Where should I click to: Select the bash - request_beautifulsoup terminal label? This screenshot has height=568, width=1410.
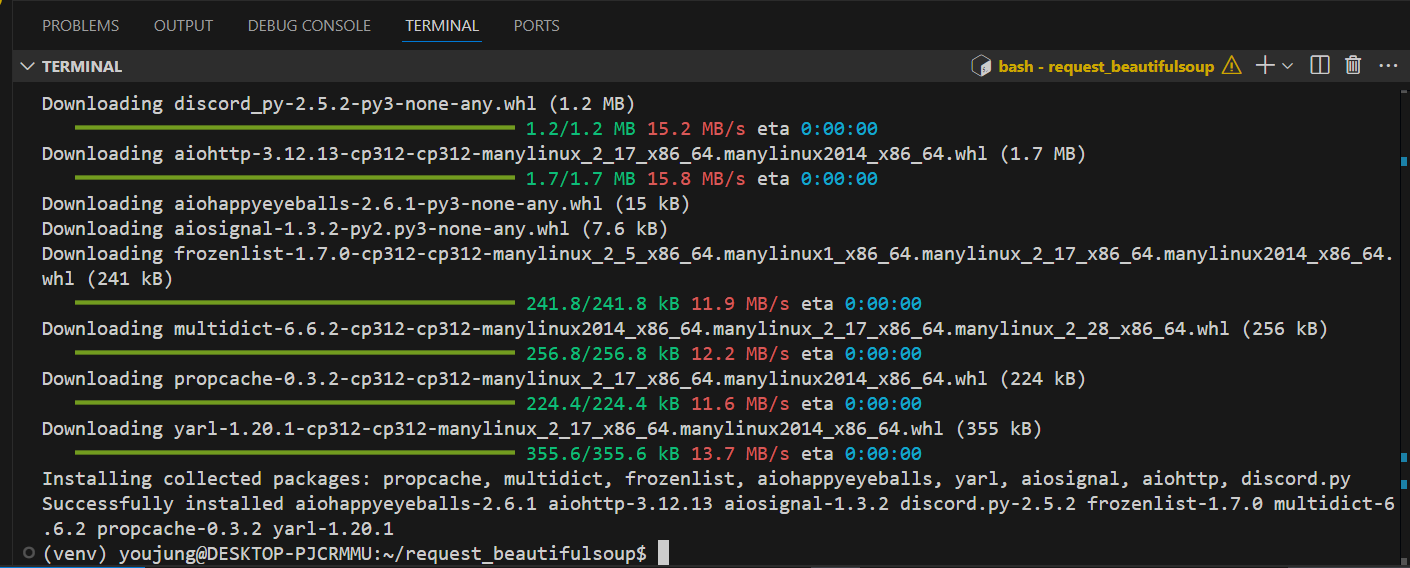(x=1106, y=66)
